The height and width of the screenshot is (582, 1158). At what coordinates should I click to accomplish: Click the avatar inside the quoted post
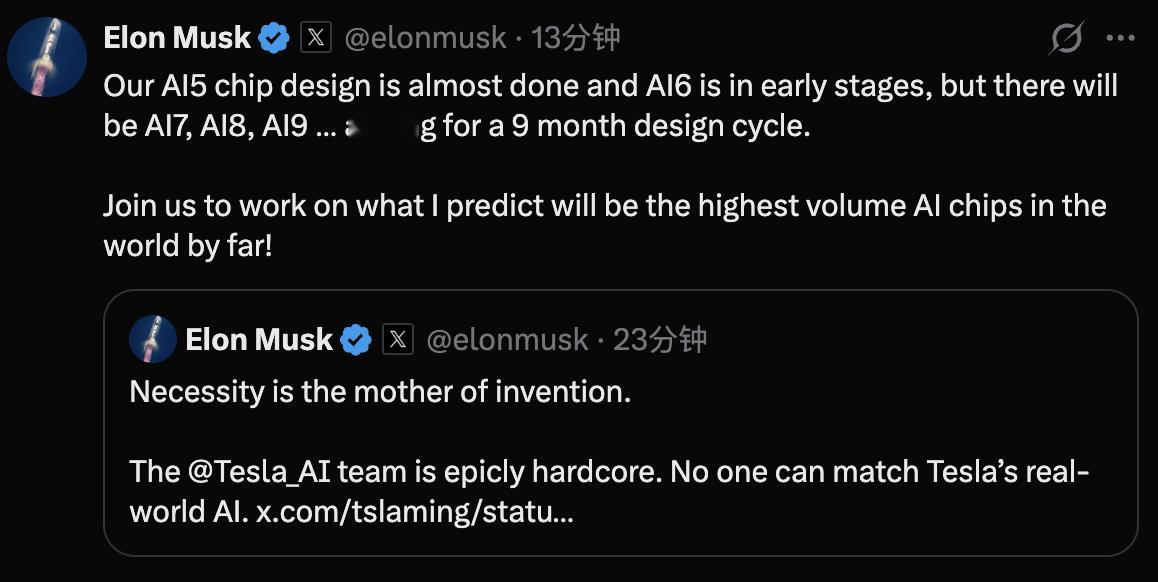[x=153, y=340]
